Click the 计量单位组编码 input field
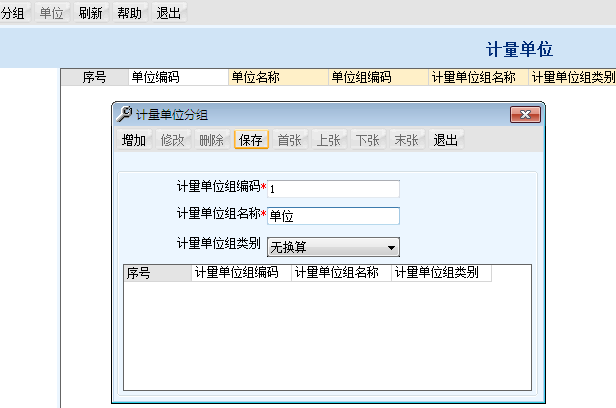The image size is (616, 408). click(x=332, y=189)
